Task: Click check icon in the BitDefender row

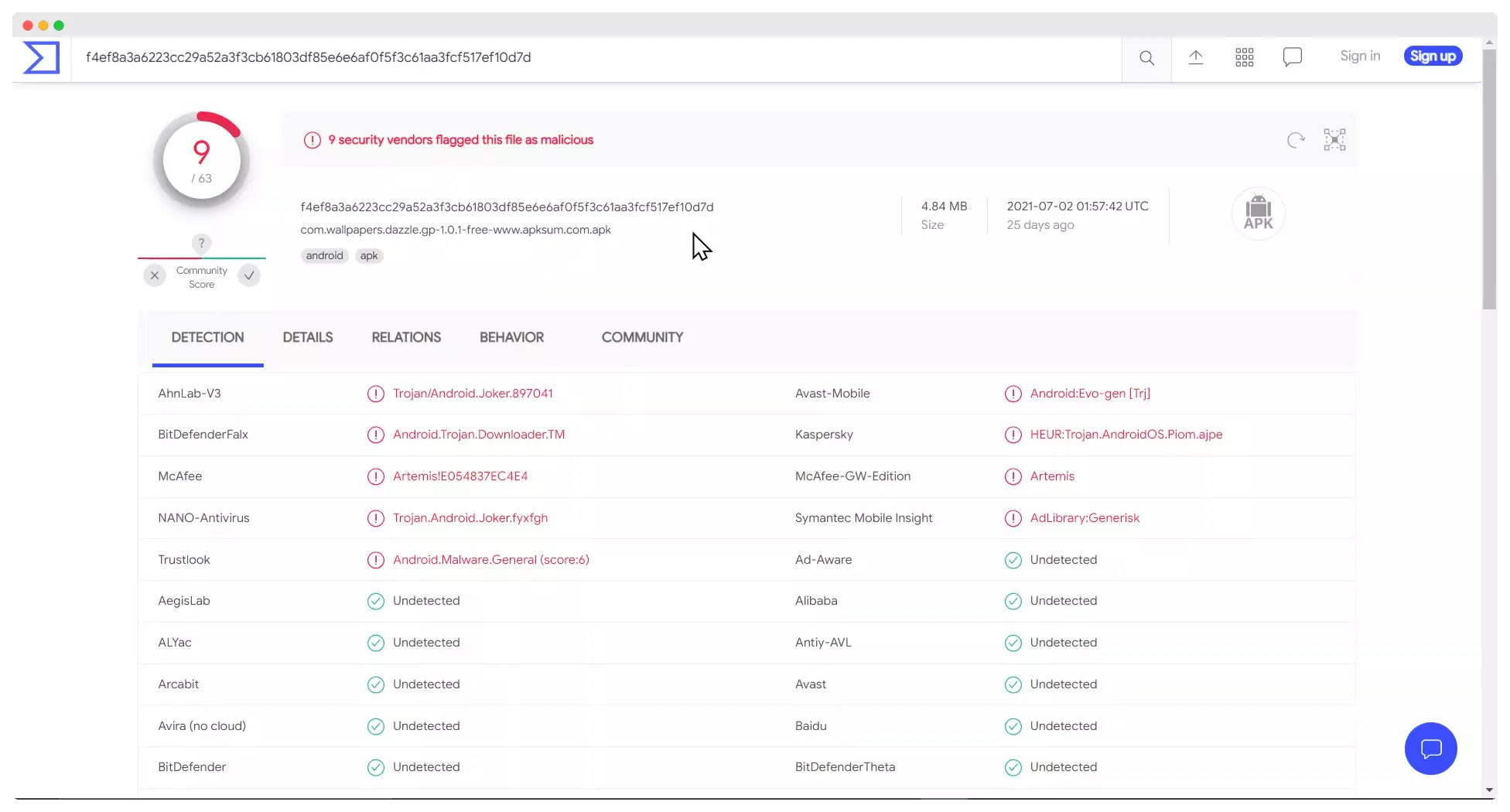Action: [x=375, y=767]
